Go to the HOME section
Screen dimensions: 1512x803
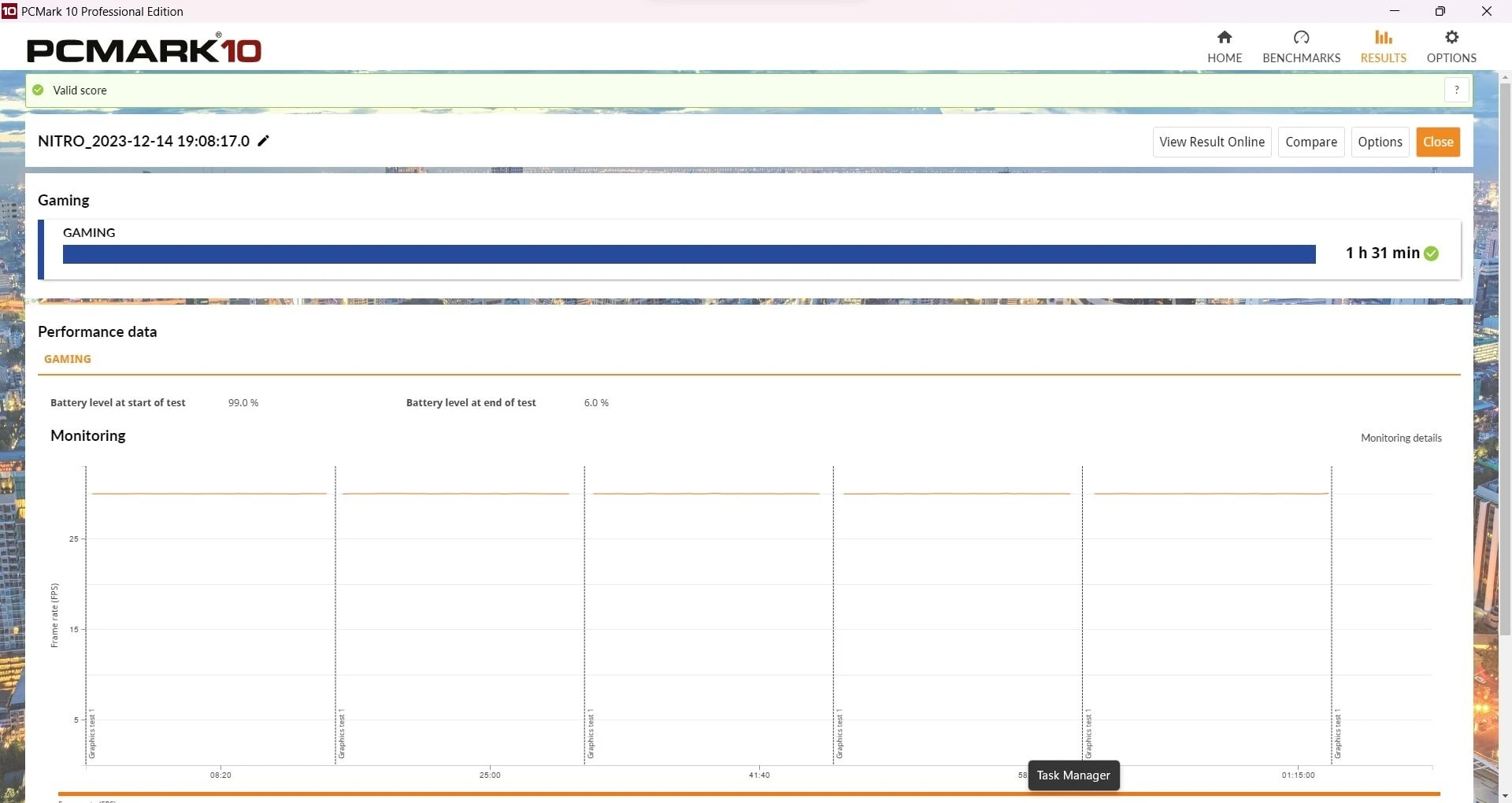click(x=1225, y=47)
